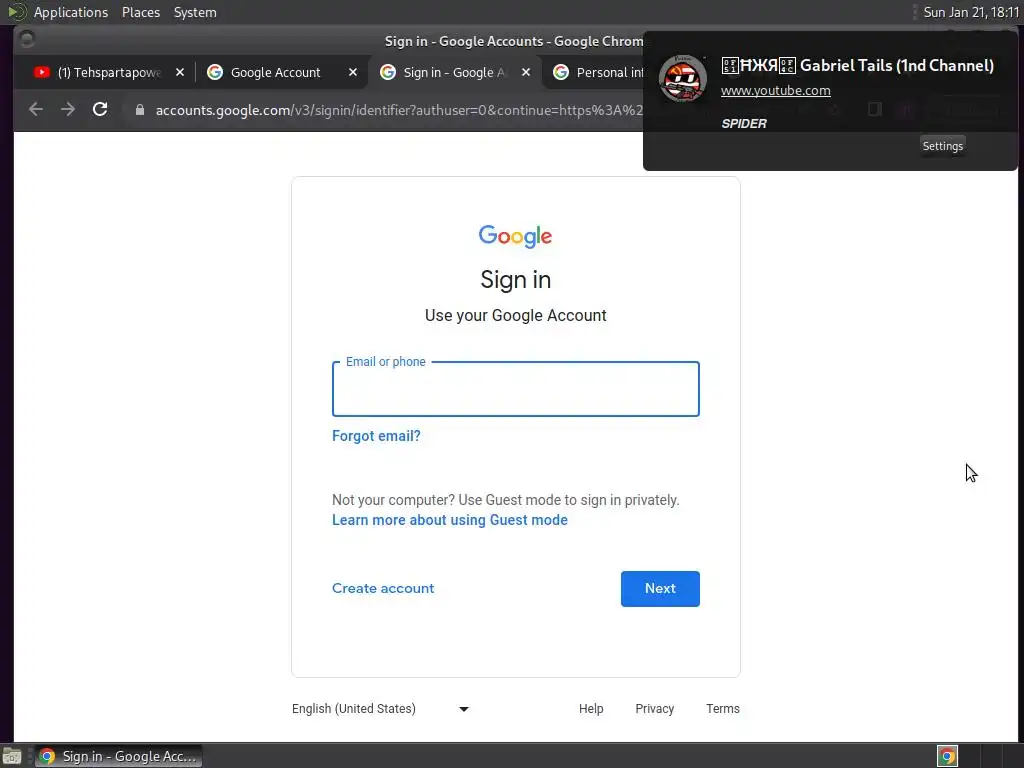Open Learn more about using Guest mode
Image resolution: width=1024 pixels, height=768 pixels.
click(x=450, y=520)
